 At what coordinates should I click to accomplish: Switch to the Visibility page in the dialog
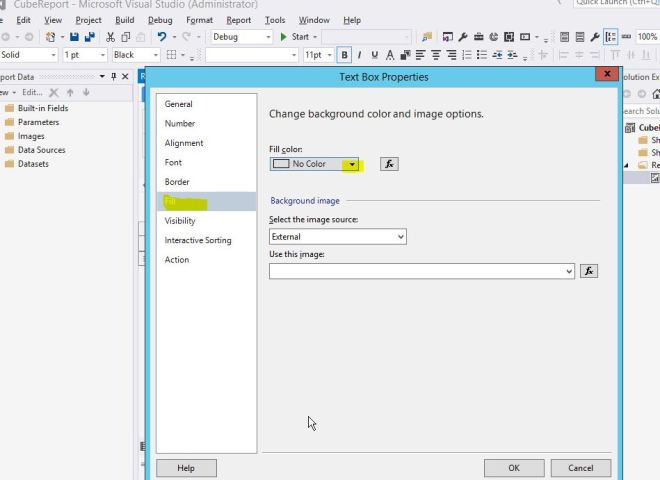point(180,221)
